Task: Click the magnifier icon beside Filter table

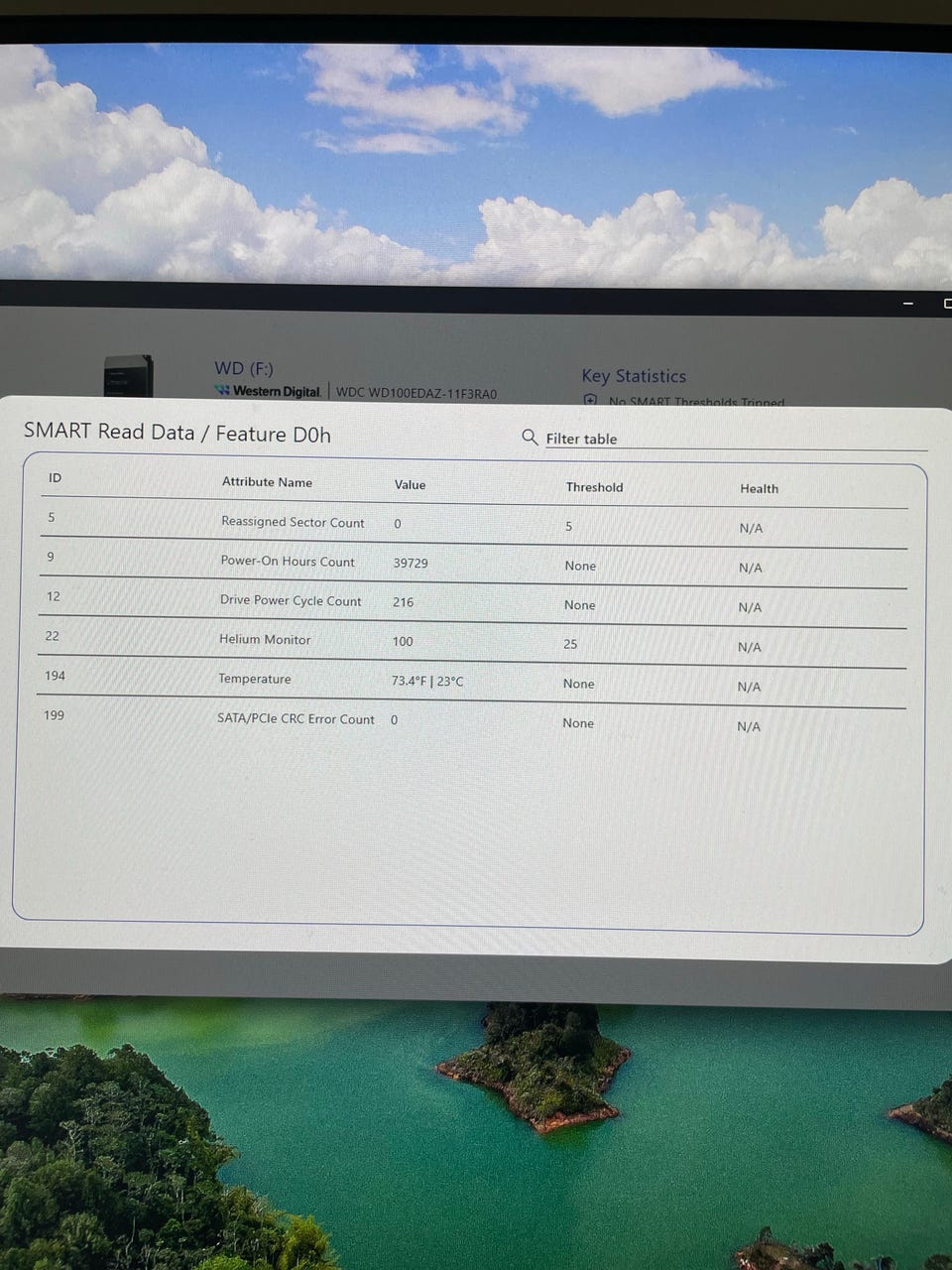Action: click(x=530, y=437)
